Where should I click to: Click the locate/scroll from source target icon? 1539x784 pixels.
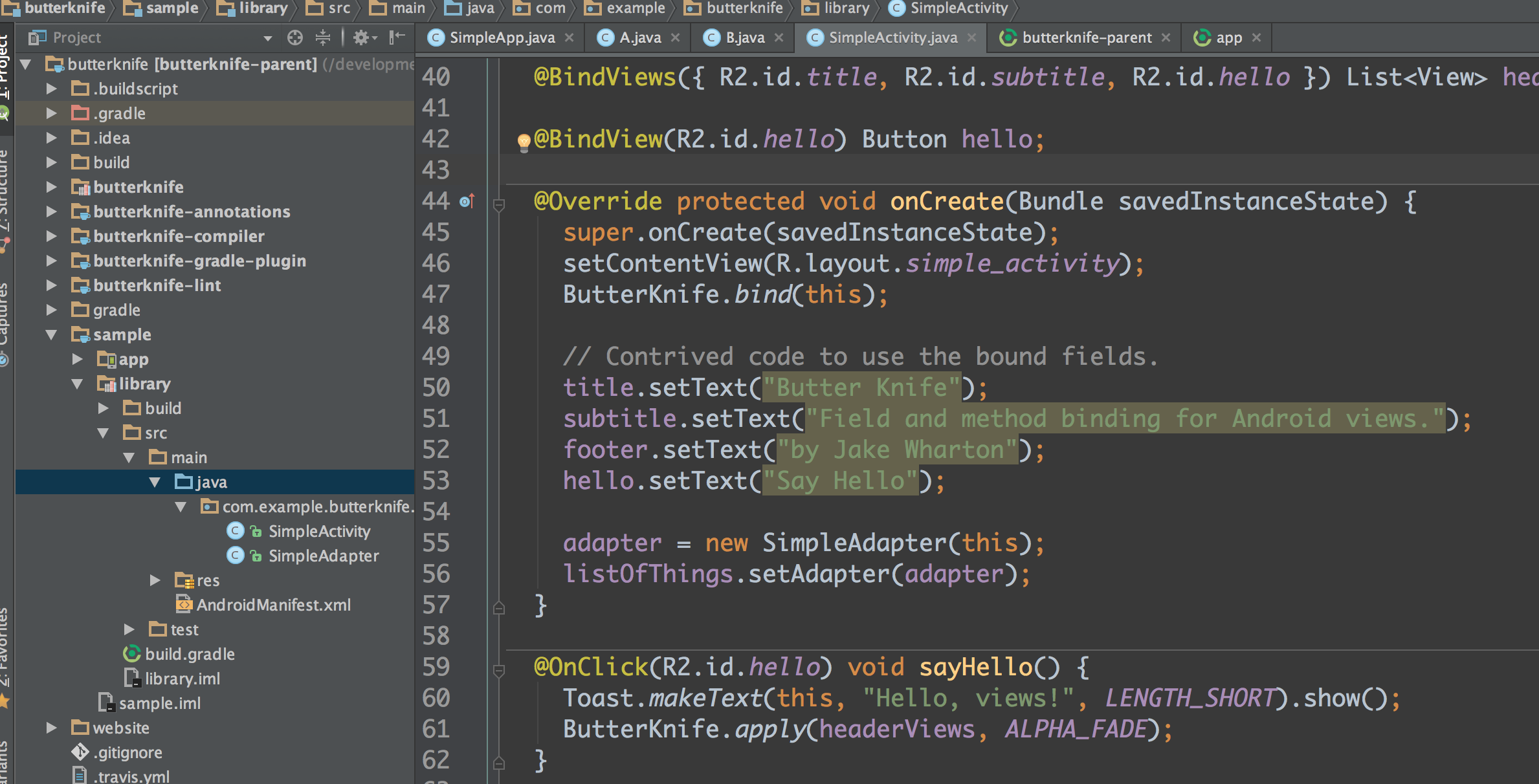(295, 38)
